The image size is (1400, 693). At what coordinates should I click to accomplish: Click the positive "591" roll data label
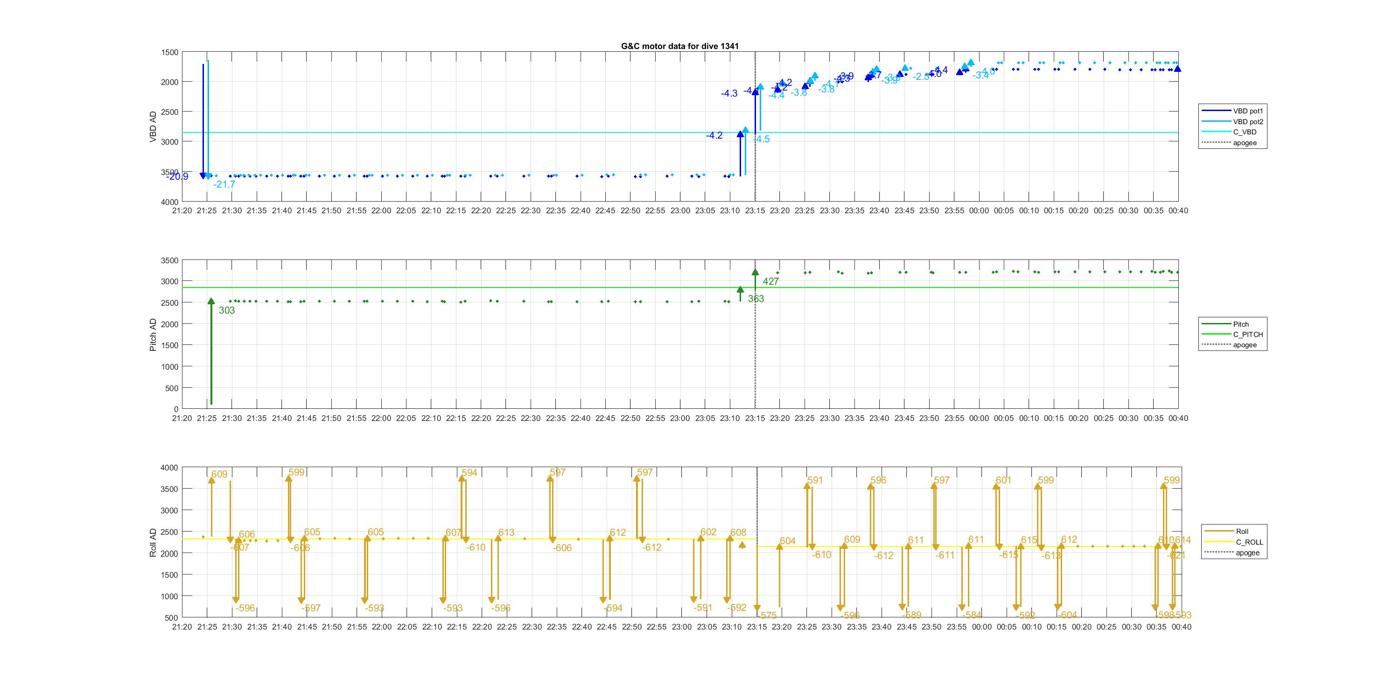tap(815, 481)
